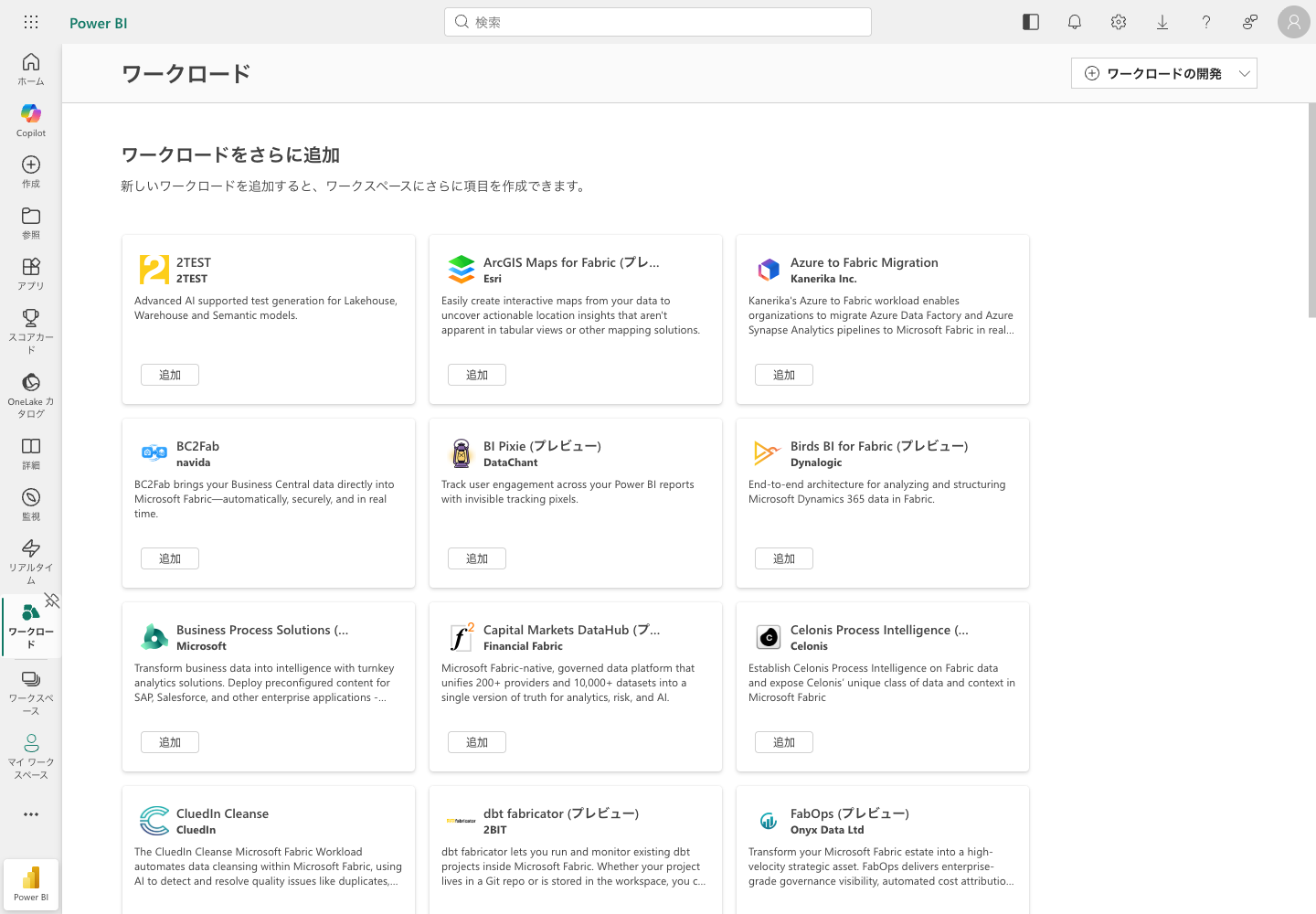Add the 2TEST workload with 追加
The image size is (1316, 914).
coord(170,375)
